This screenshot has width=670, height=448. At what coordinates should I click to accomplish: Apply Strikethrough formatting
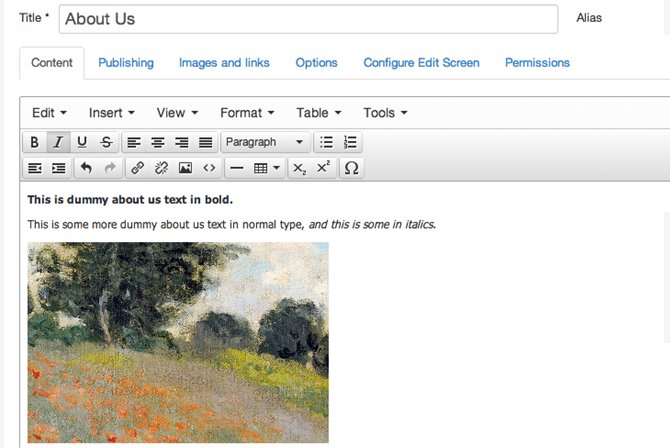click(x=106, y=142)
